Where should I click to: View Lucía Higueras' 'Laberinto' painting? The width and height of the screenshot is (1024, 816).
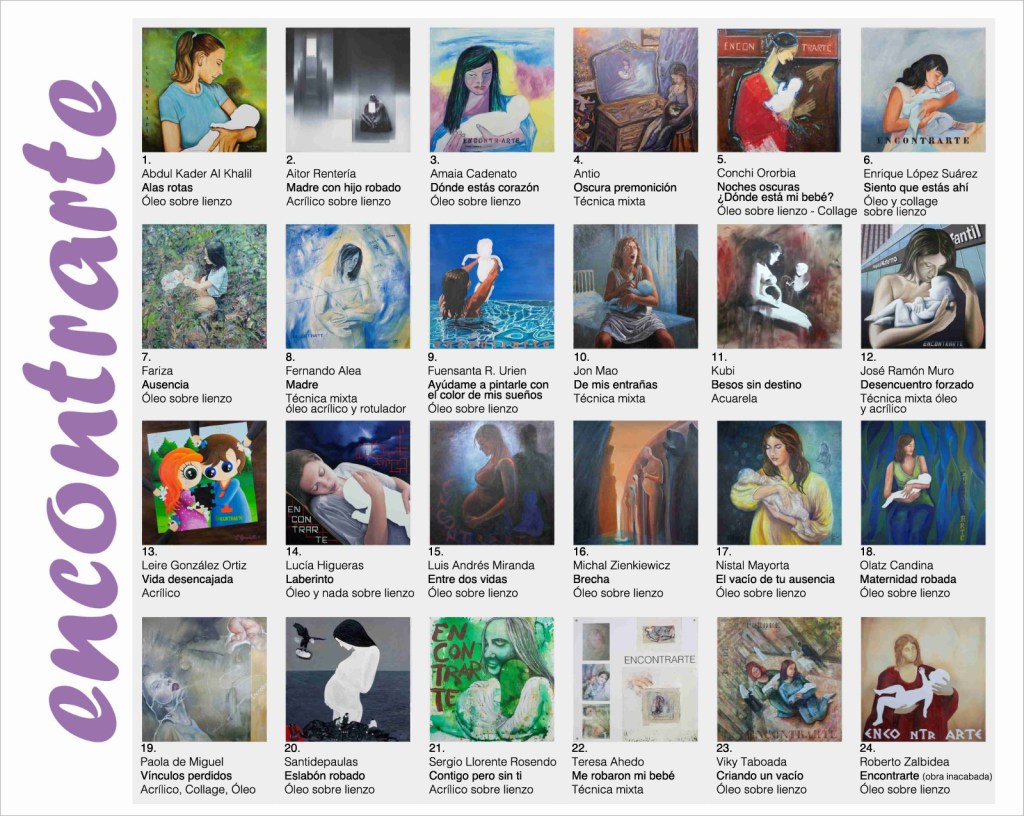pyautogui.click(x=348, y=482)
